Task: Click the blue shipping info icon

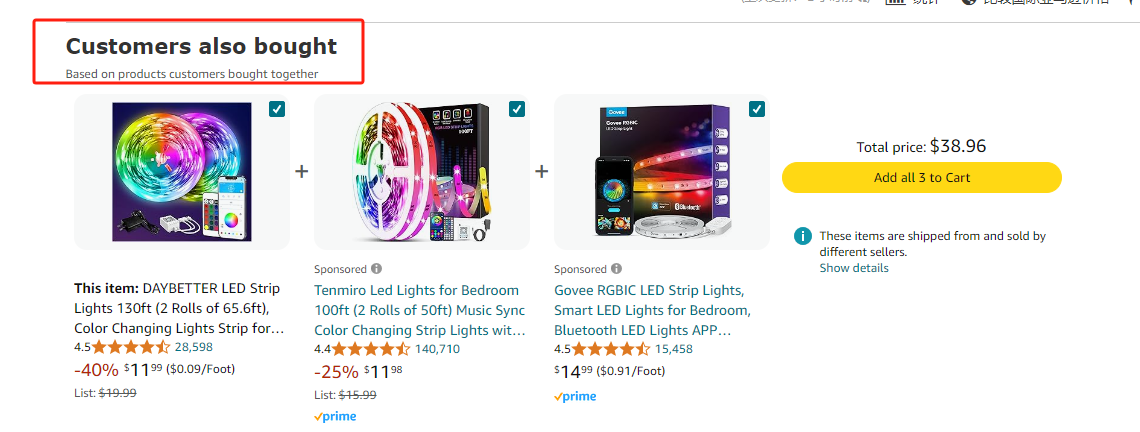Action: [x=802, y=236]
